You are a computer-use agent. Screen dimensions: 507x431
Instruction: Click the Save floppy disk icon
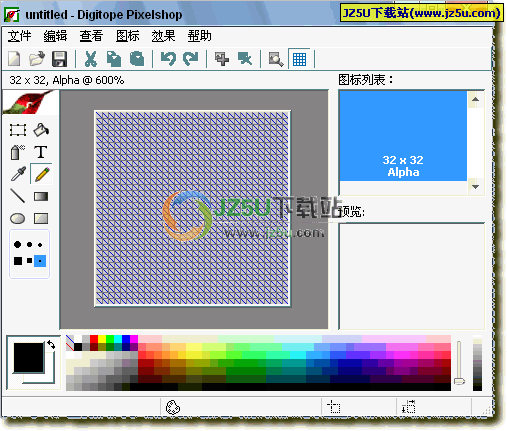[x=60, y=59]
